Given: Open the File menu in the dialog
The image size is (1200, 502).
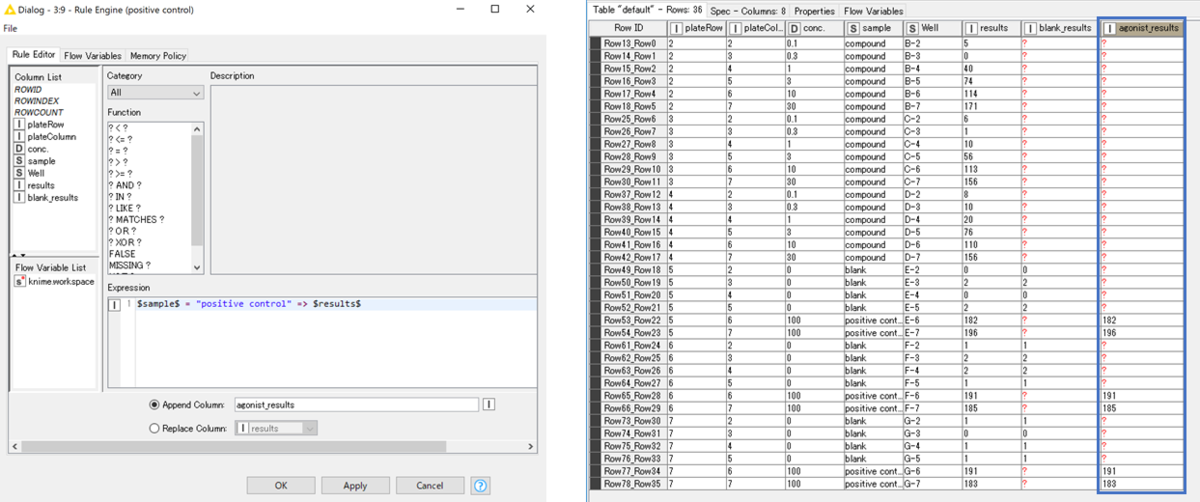Looking at the screenshot, I should pyautogui.click(x=10, y=28).
